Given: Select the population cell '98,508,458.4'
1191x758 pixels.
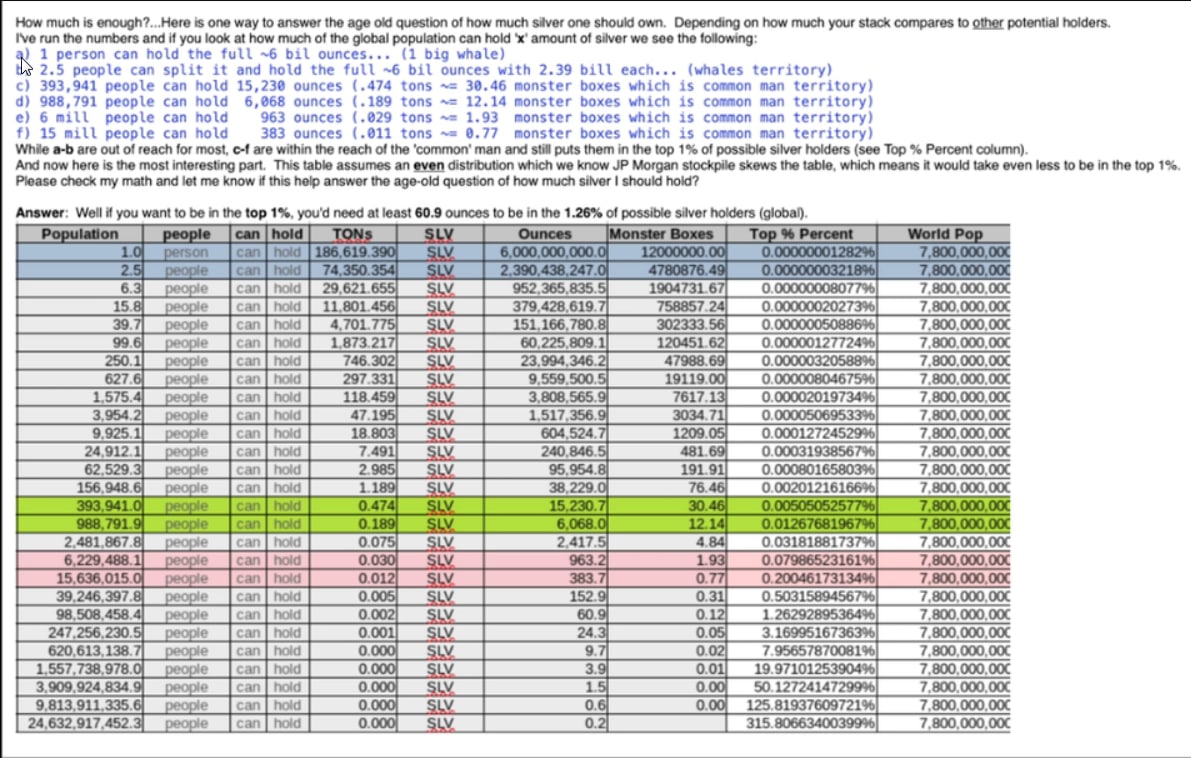Looking at the screenshot, I should click(79, 614).
